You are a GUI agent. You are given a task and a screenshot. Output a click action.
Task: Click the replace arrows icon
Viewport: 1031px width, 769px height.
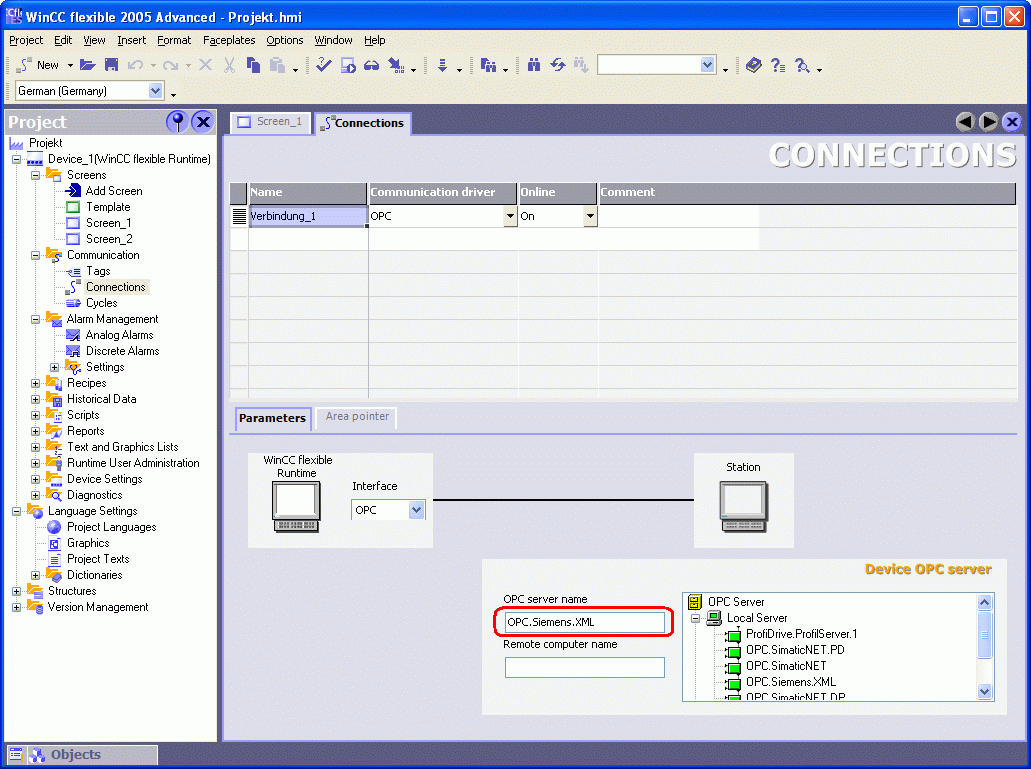point(558,65)
